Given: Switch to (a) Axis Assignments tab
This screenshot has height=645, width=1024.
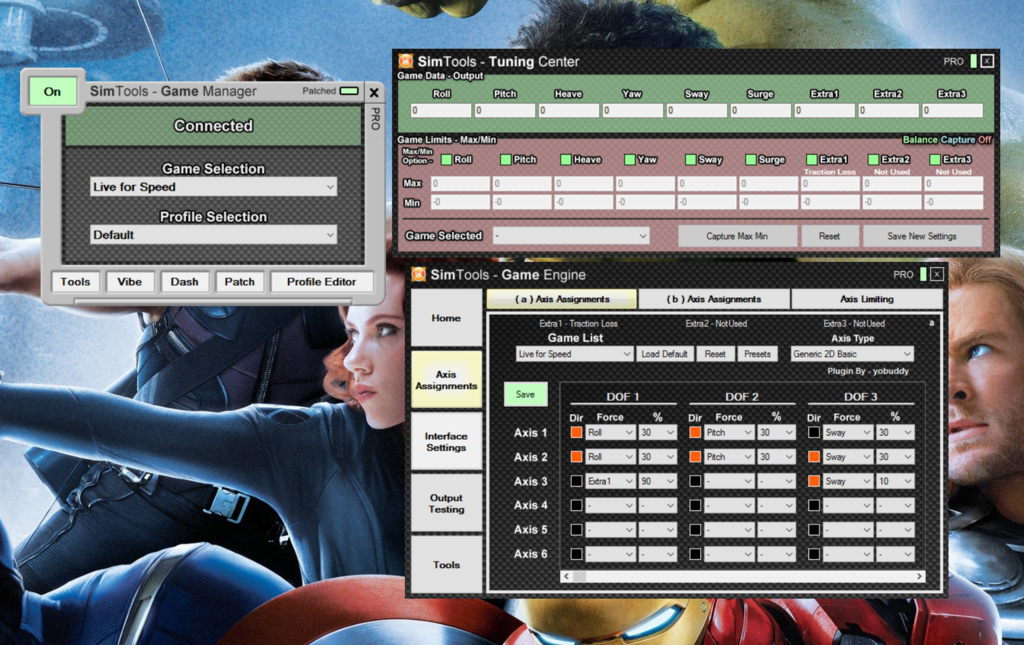Looking at the screenshot, I should pyautogui.click(x=562, y=299).
